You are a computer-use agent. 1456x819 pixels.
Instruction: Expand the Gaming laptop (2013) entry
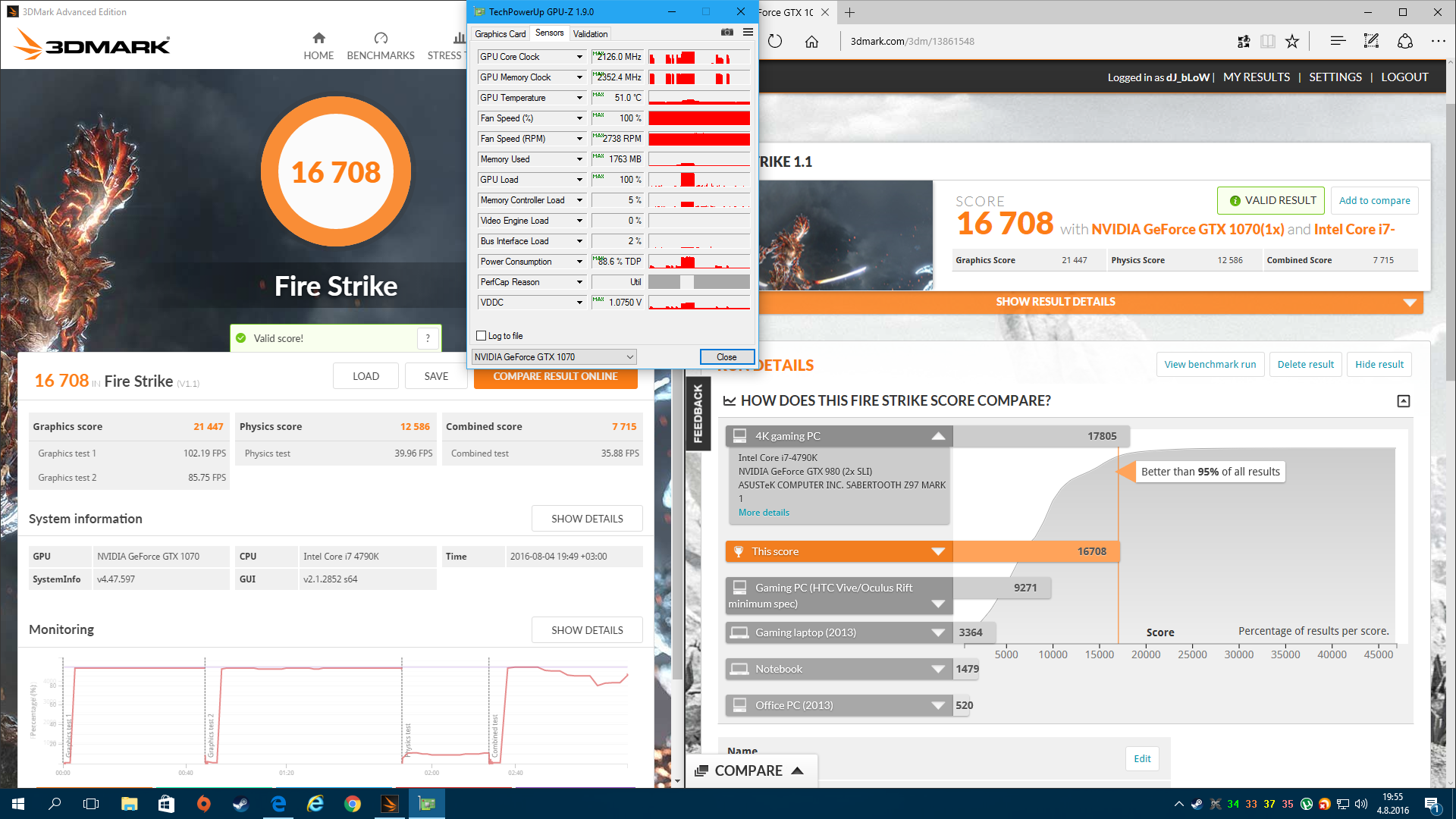[x=938, y=632]
